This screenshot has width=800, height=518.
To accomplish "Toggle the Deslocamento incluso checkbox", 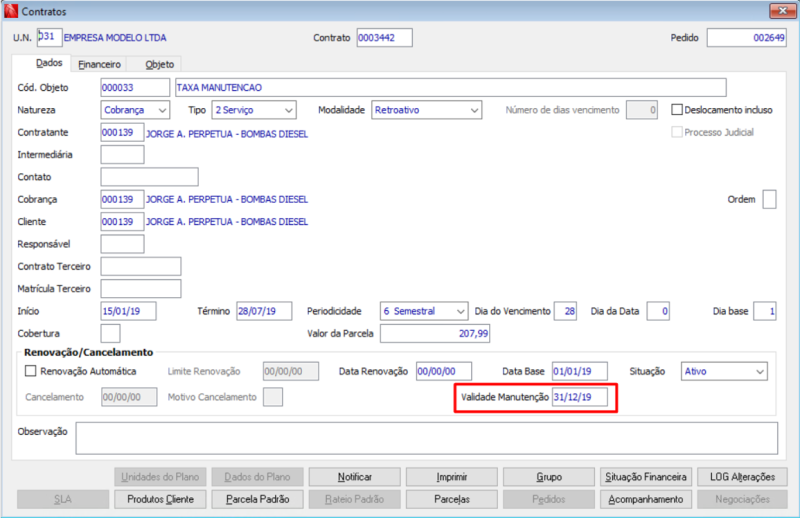I will click(x=677, y=110).
